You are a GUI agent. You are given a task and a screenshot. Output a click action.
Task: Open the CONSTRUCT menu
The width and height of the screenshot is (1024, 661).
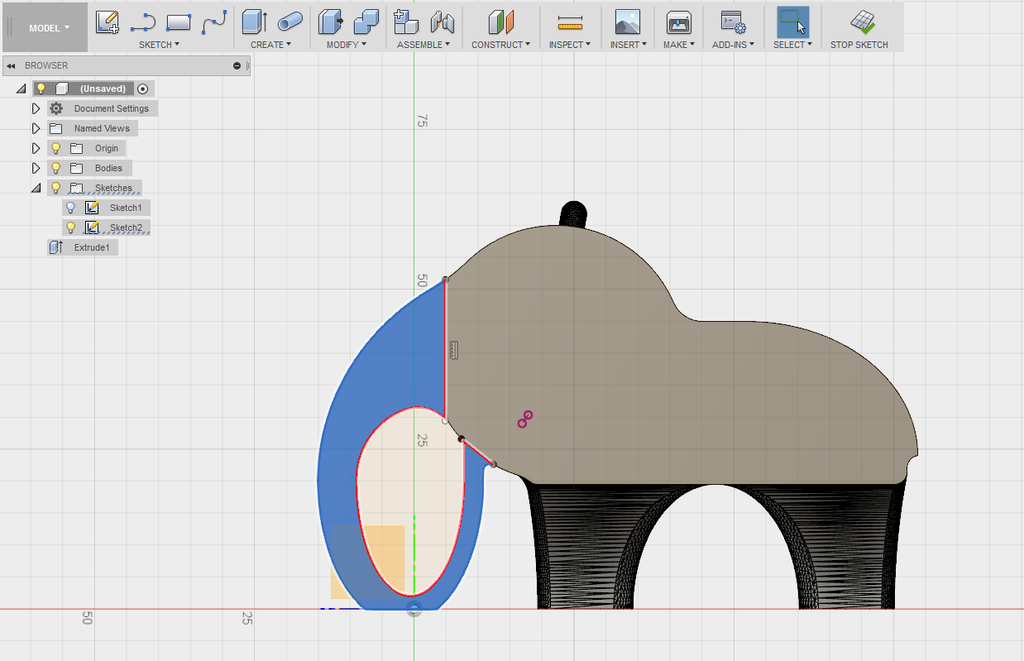click(500, 45)
